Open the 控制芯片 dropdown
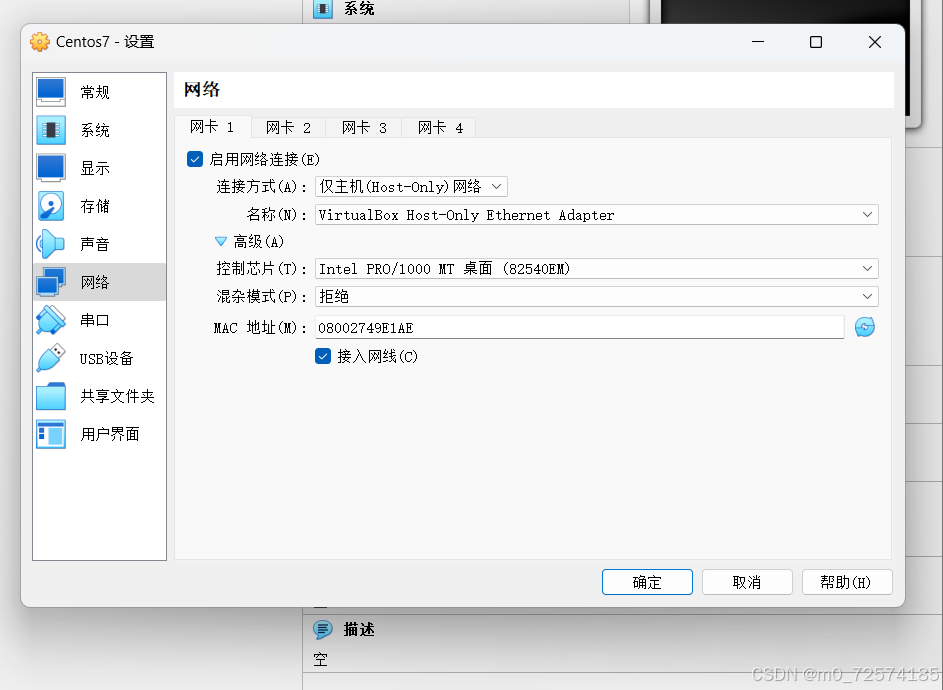This screenshot has width=943, height=690. tap(597, 268)
